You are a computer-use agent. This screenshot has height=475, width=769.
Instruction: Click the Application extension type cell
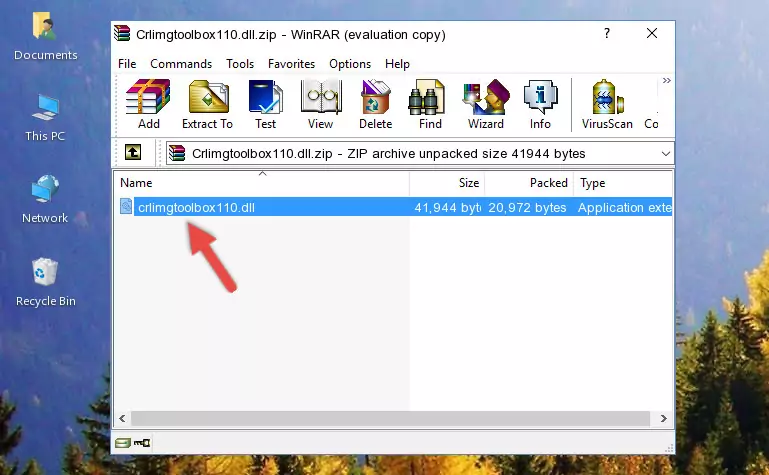(x=624, y=208)
